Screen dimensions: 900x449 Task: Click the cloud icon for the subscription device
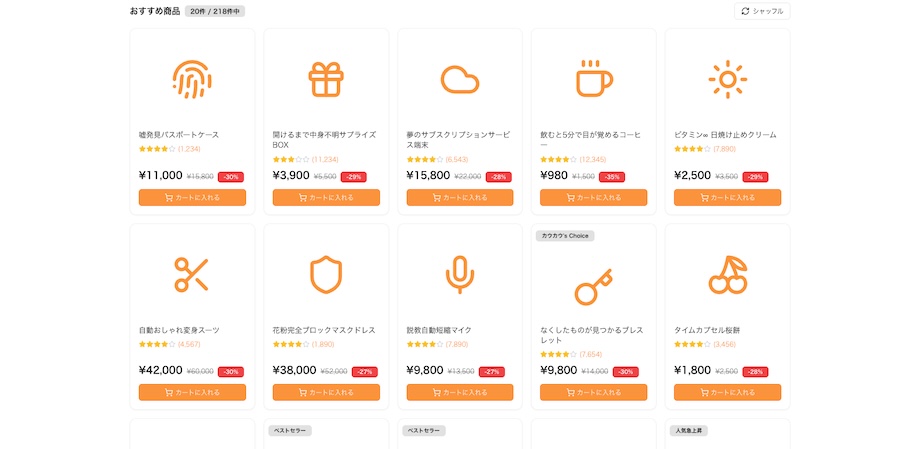[459, 79]
